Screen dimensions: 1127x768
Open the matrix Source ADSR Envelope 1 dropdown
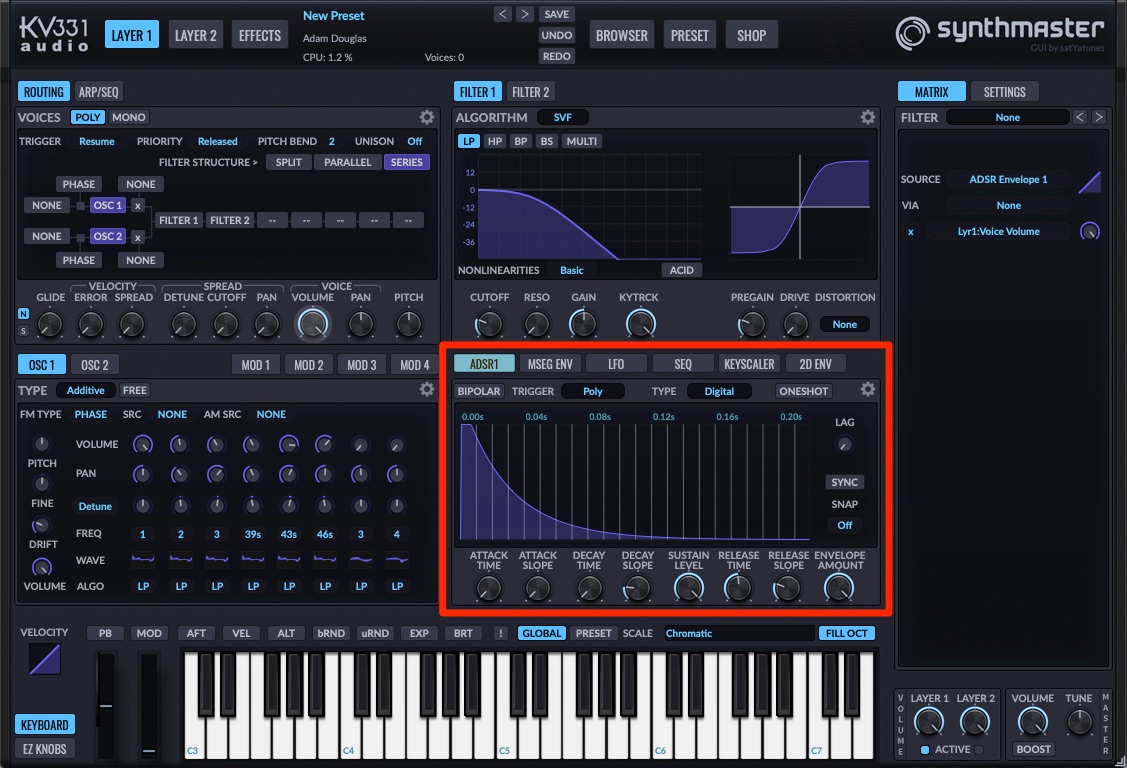[1008, 179]
